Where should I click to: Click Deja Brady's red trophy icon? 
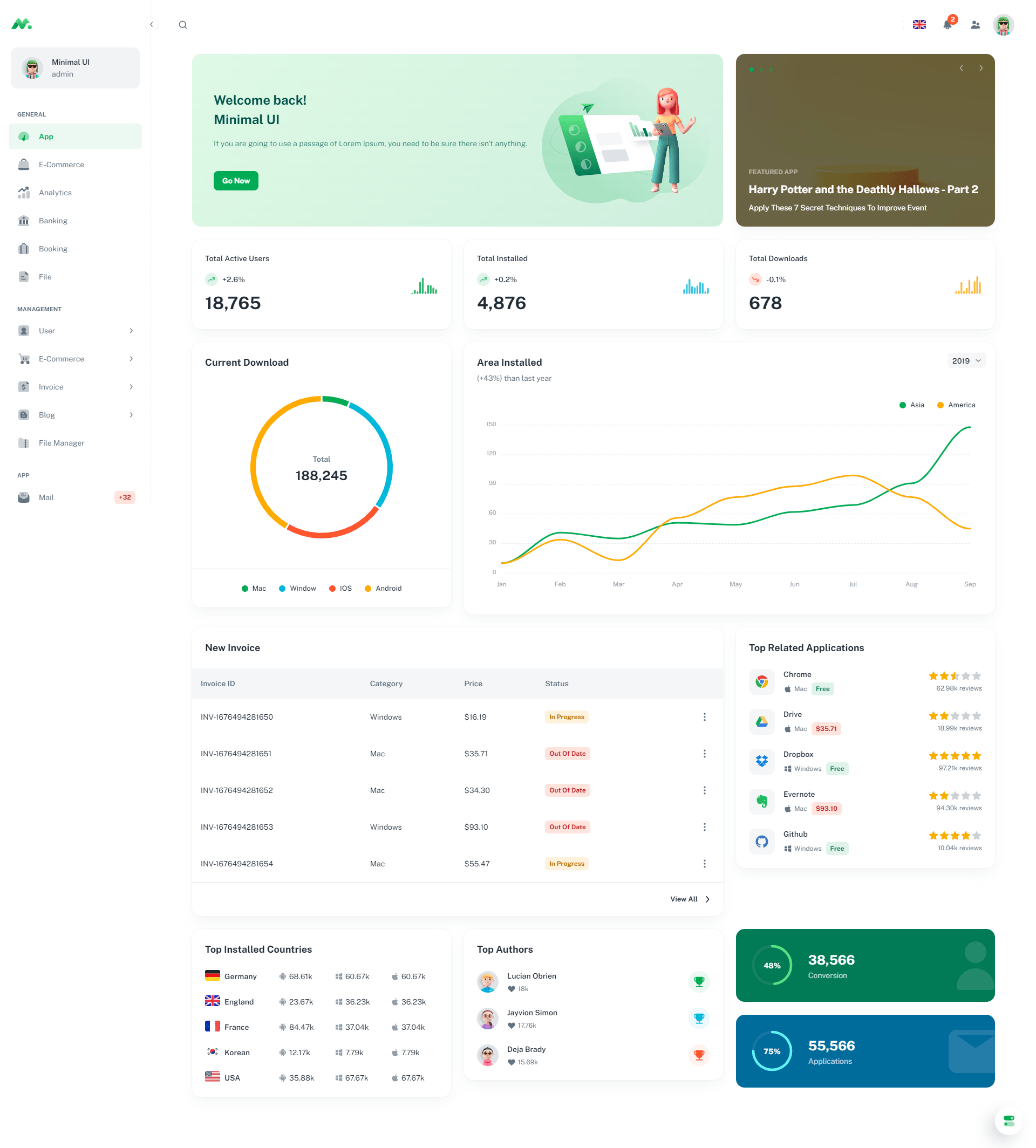click(699, 1055)
